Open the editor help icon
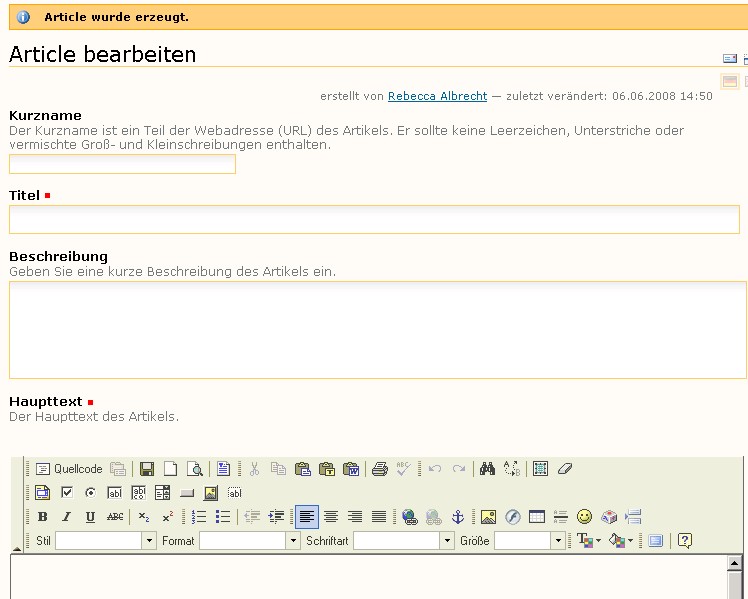Screen dimensions: 748x599 pyautogui.click(x=685, y=541)
